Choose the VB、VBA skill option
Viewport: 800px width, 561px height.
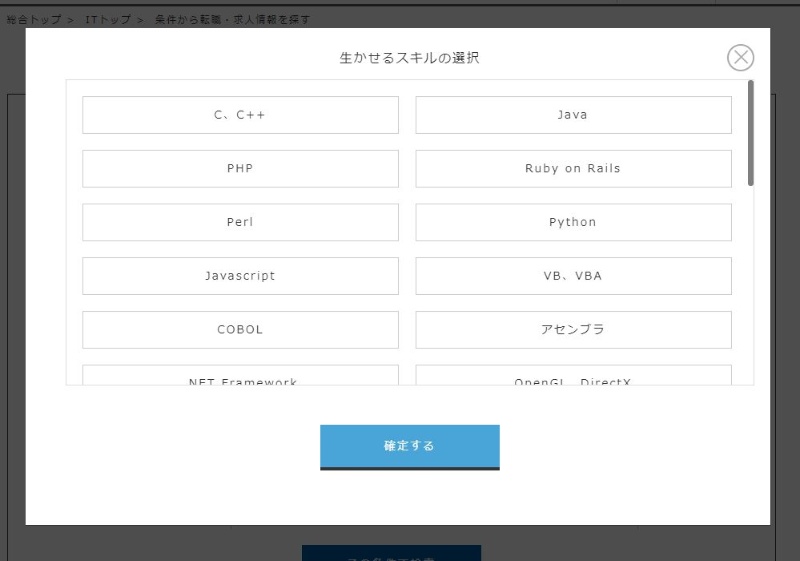pos(573,276)
